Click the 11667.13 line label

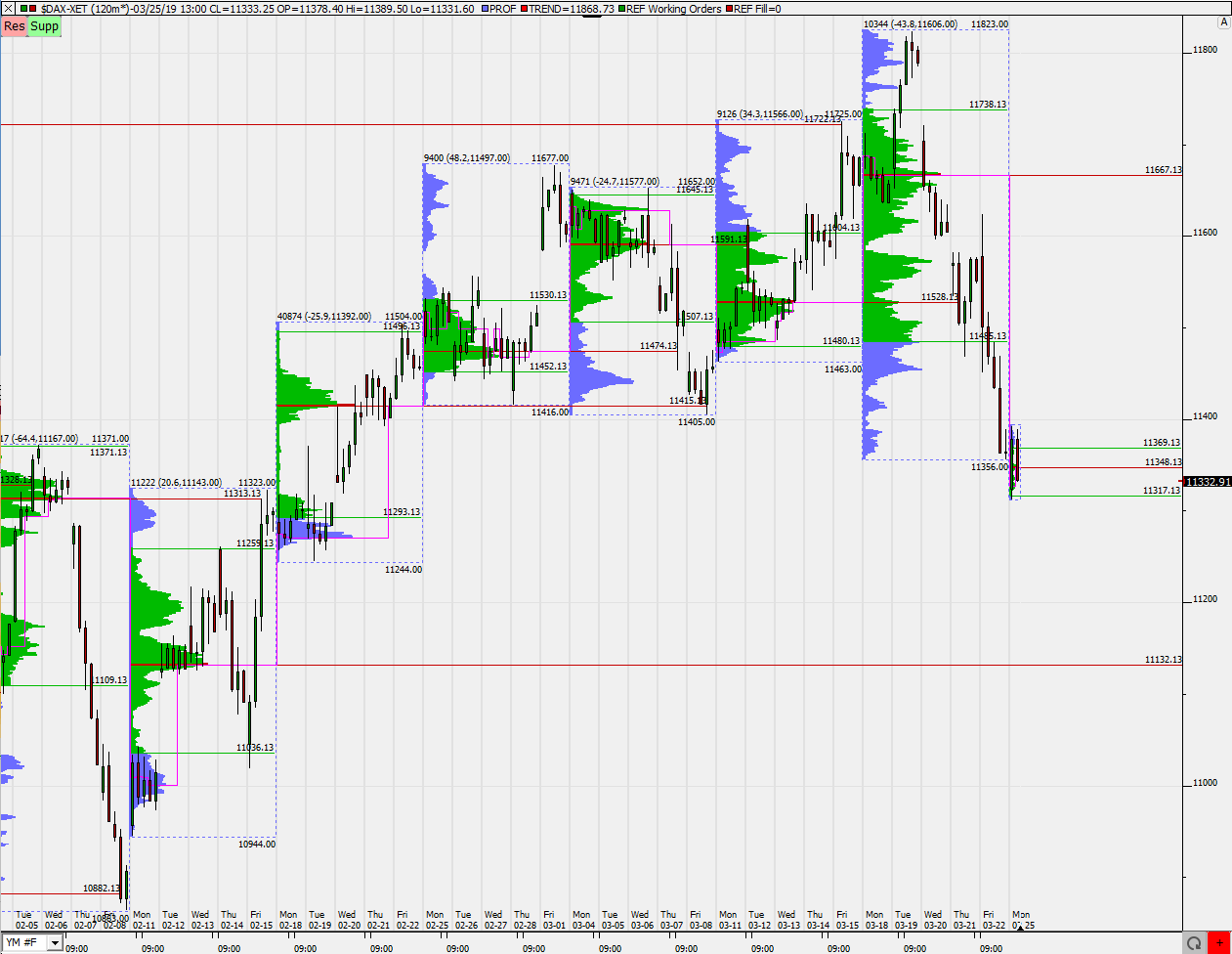(1164, 170)
